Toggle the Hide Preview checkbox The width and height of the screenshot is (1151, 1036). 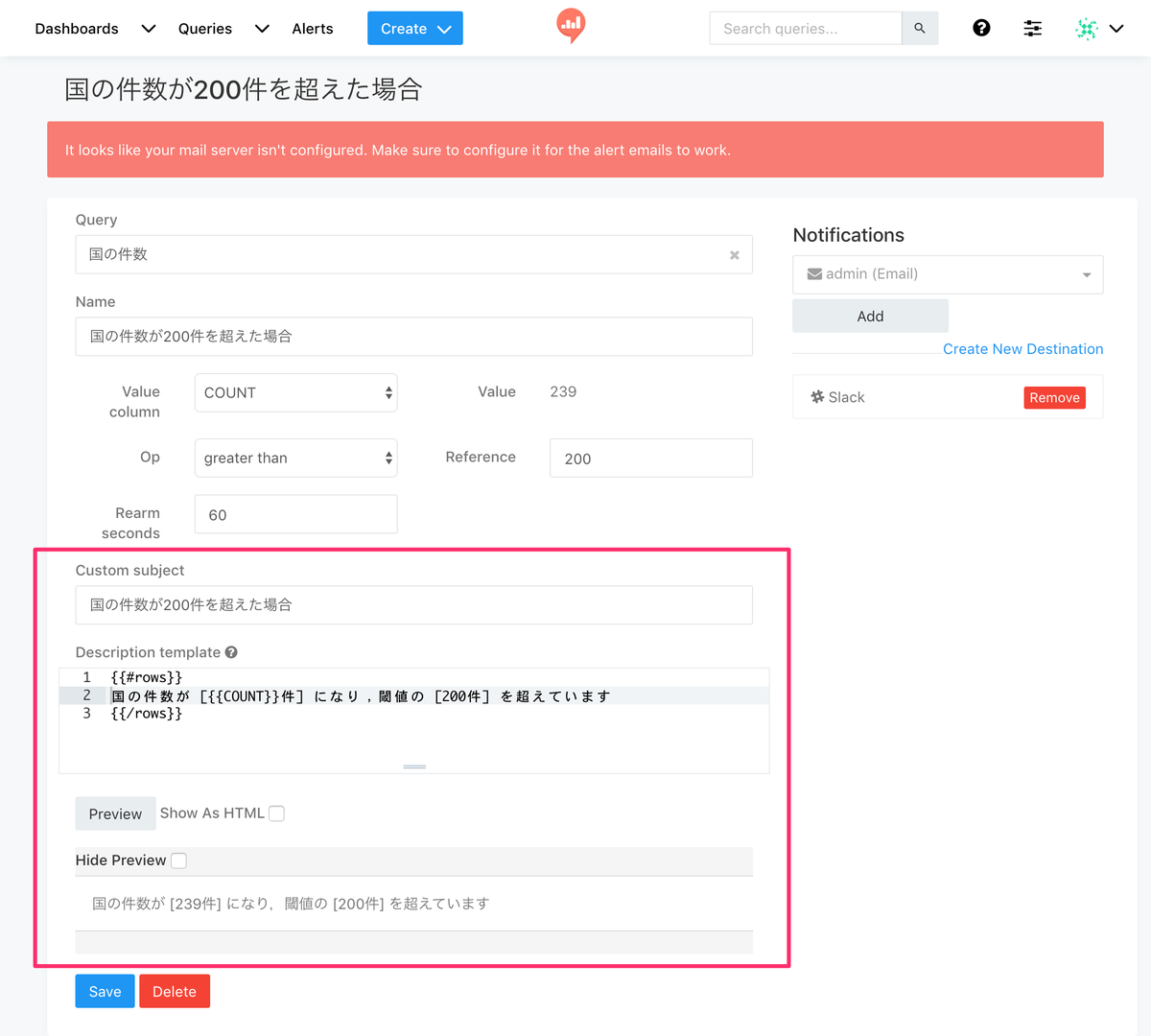coord(178,860)
